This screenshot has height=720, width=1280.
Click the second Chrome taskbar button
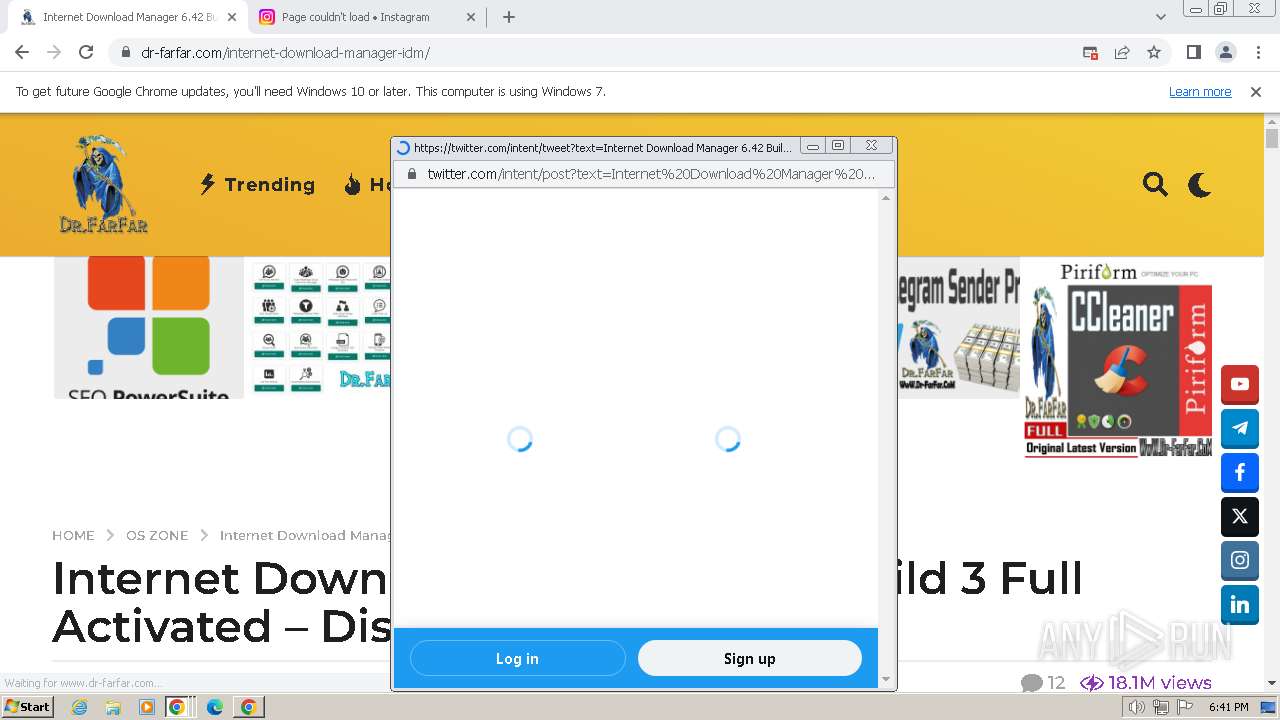[248, 707]
